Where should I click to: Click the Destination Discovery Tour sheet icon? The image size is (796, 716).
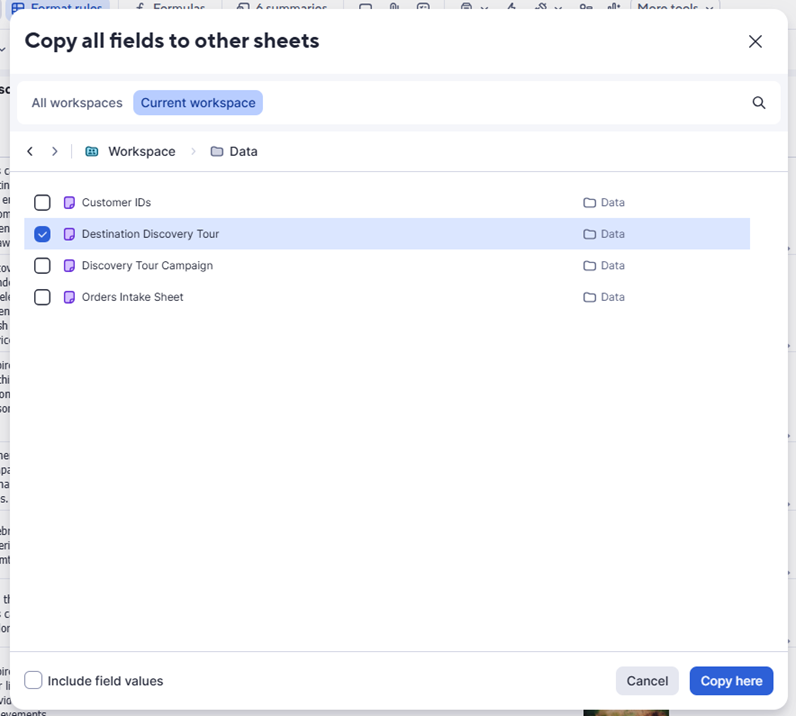pos(69,234)
